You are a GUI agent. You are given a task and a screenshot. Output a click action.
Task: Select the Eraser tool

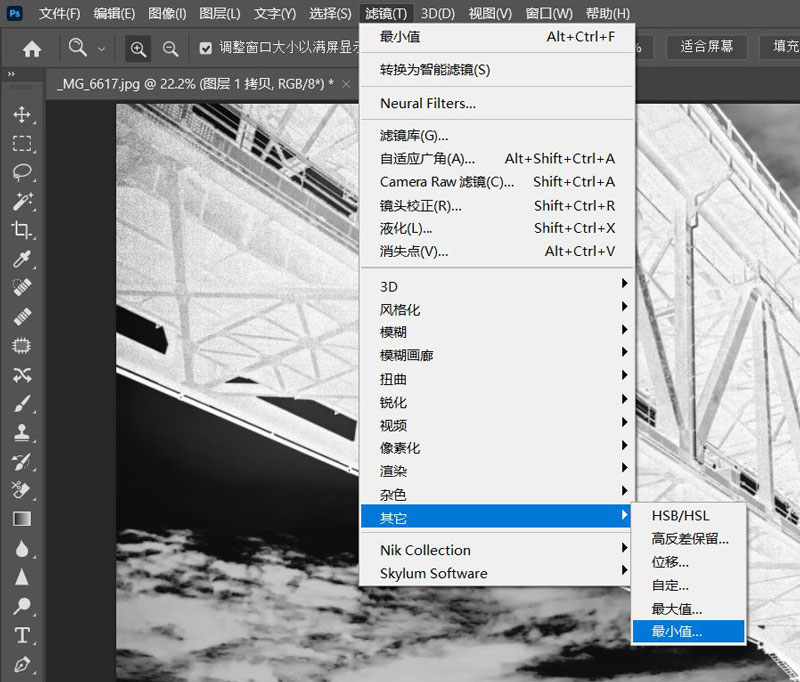tap(22, 490)
